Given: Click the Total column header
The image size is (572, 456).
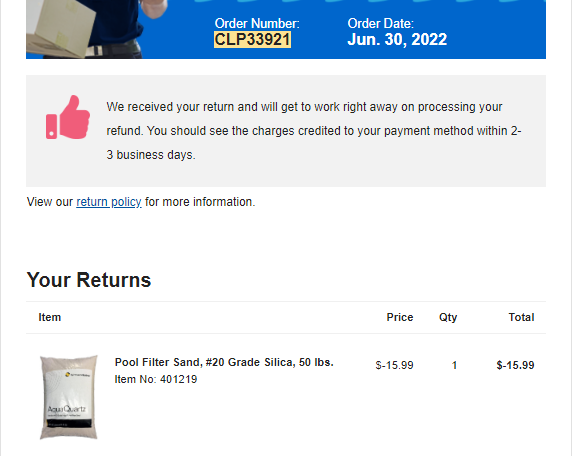Looking at the screenshot, I should (x=522, y=317).
